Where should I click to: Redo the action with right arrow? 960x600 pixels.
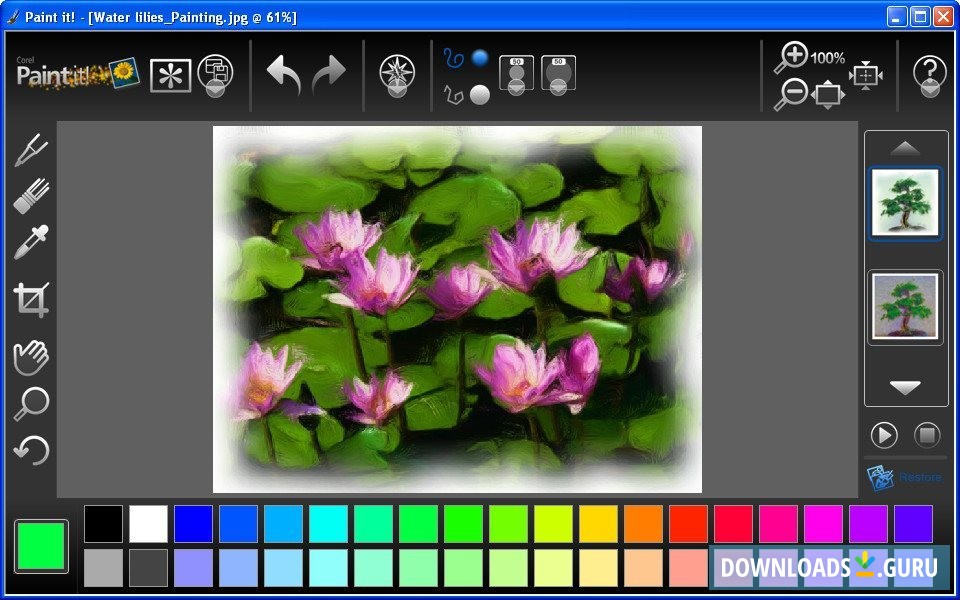click(329, 75)
